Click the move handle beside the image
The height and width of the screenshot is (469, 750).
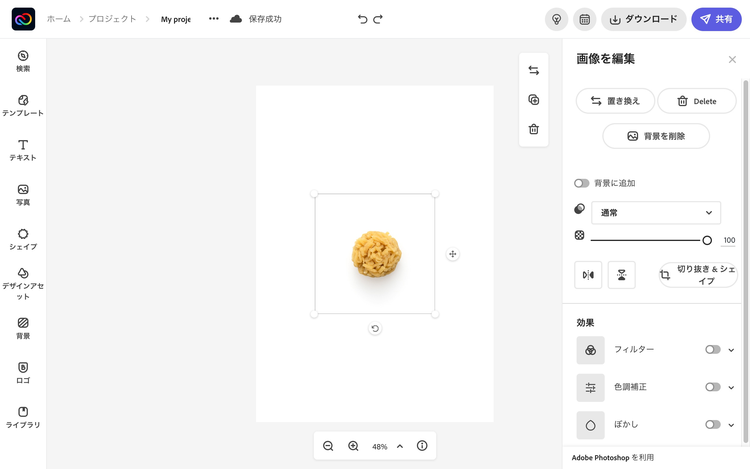[x=452, y=254]
